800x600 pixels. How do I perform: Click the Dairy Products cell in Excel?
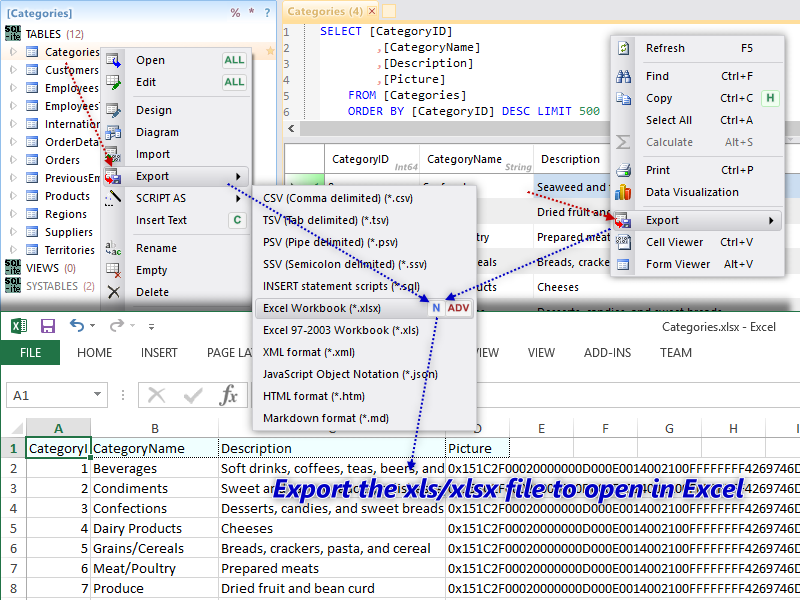(x=155, y=529)
